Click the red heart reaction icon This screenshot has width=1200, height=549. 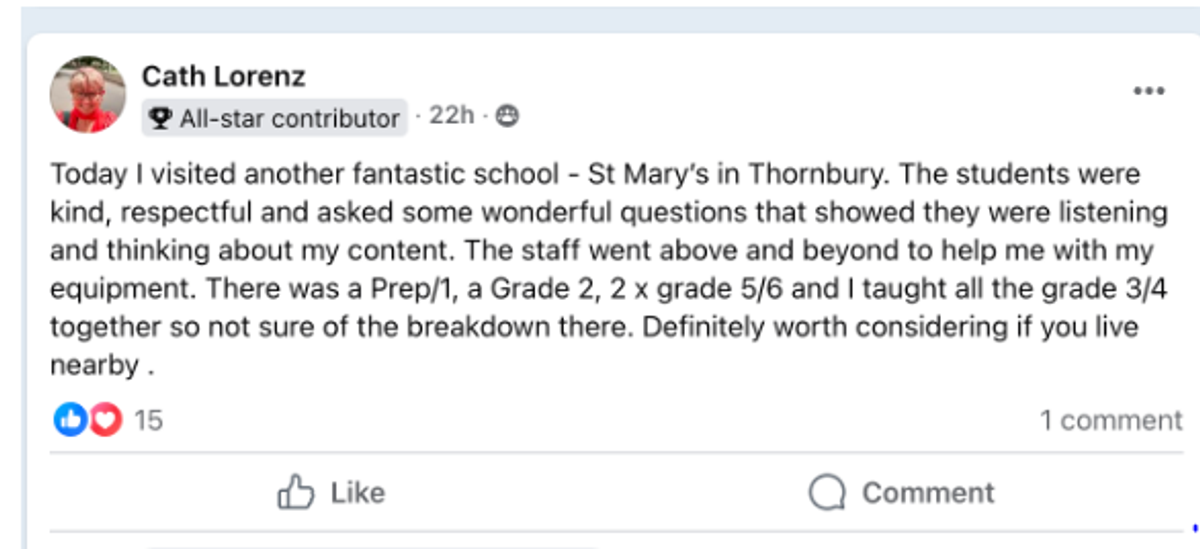pyautogui.click(x=105, y=420)
